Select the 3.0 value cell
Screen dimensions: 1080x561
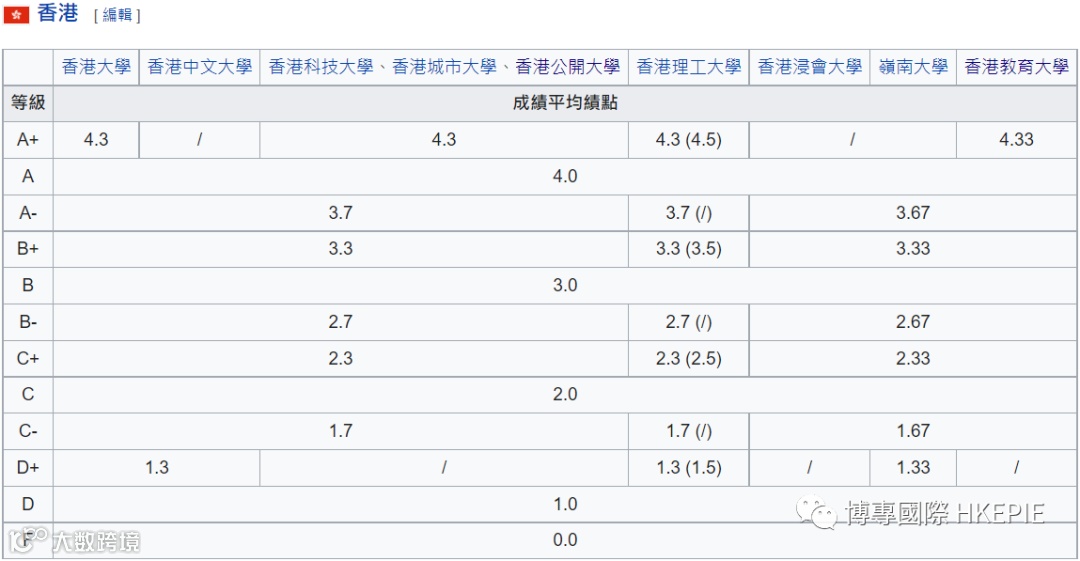click(x=565, y=285)
